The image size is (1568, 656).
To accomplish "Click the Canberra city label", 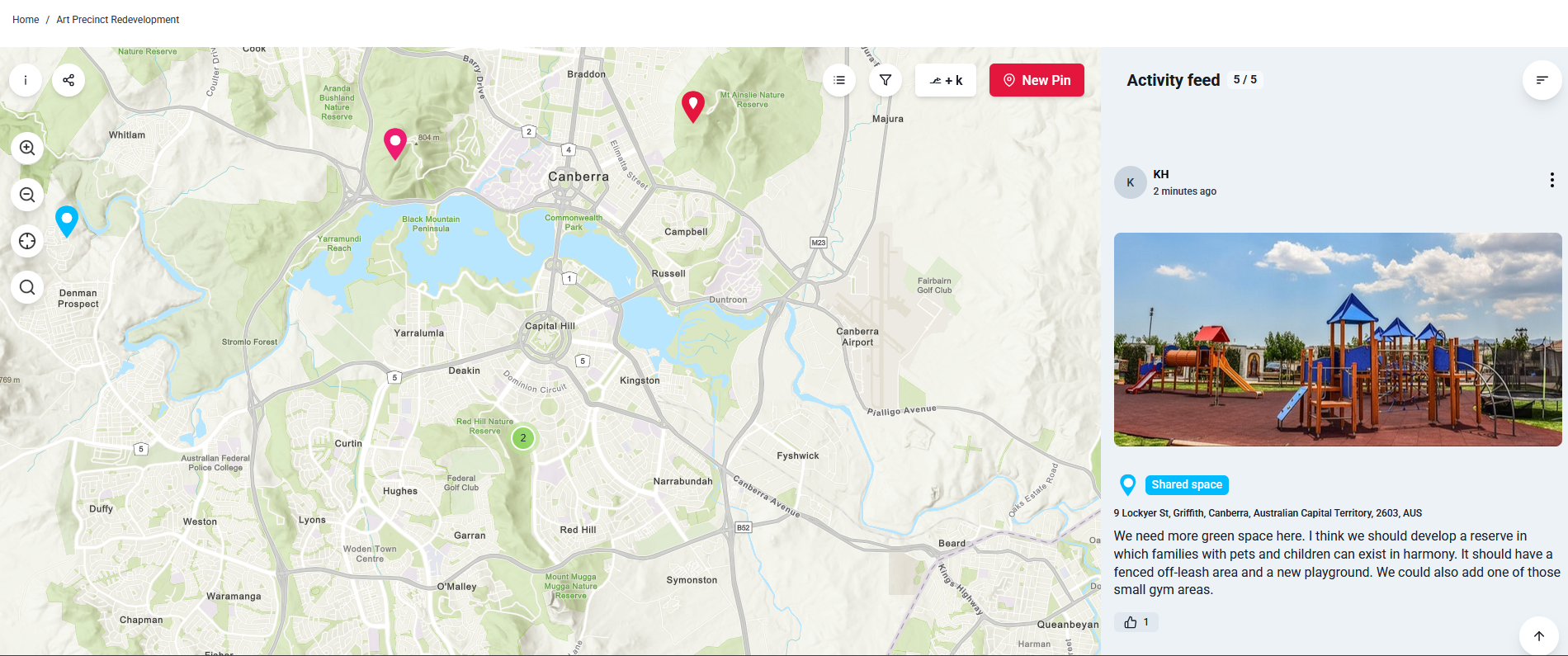I will 579,177.
